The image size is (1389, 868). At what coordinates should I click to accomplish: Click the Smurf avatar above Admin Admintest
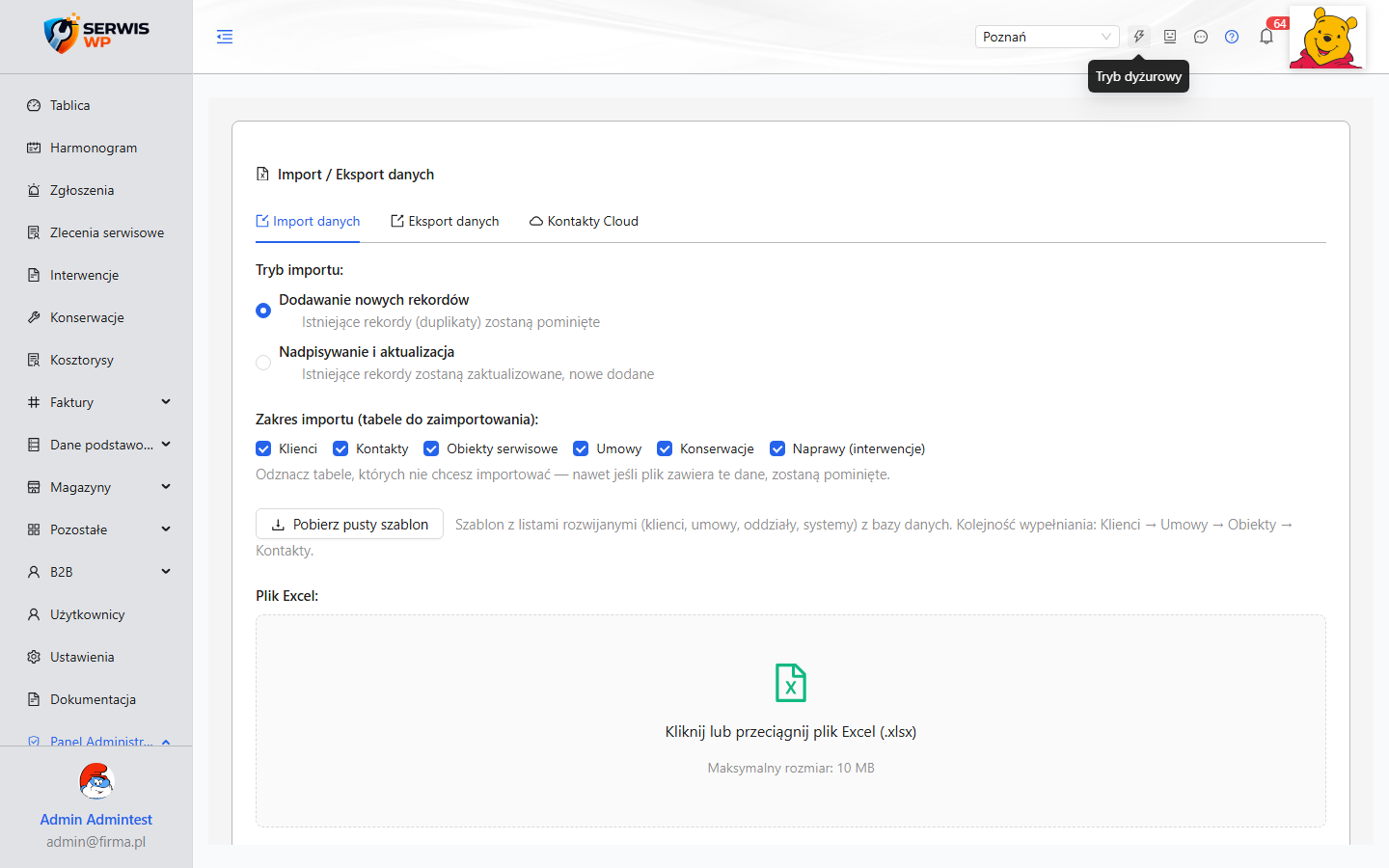click(96, 781)
